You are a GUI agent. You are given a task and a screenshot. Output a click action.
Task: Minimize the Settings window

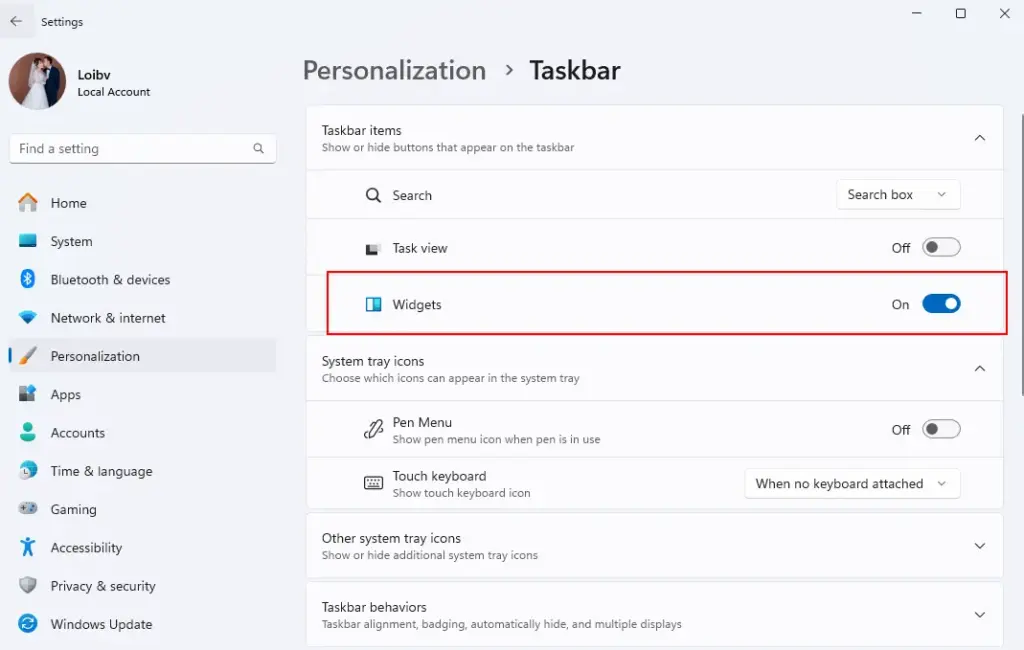click(917, 13)
